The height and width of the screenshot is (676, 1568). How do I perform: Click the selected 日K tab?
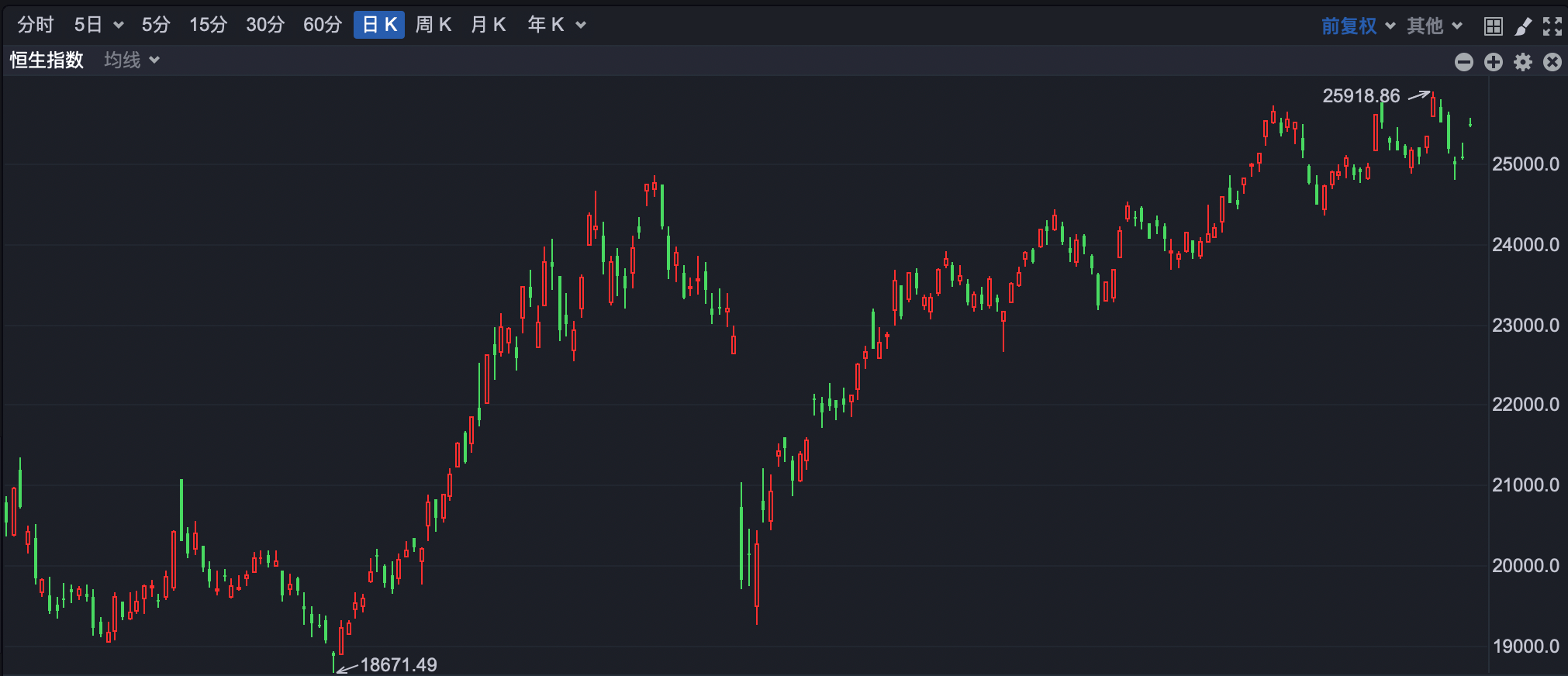(x=379, y=25)
